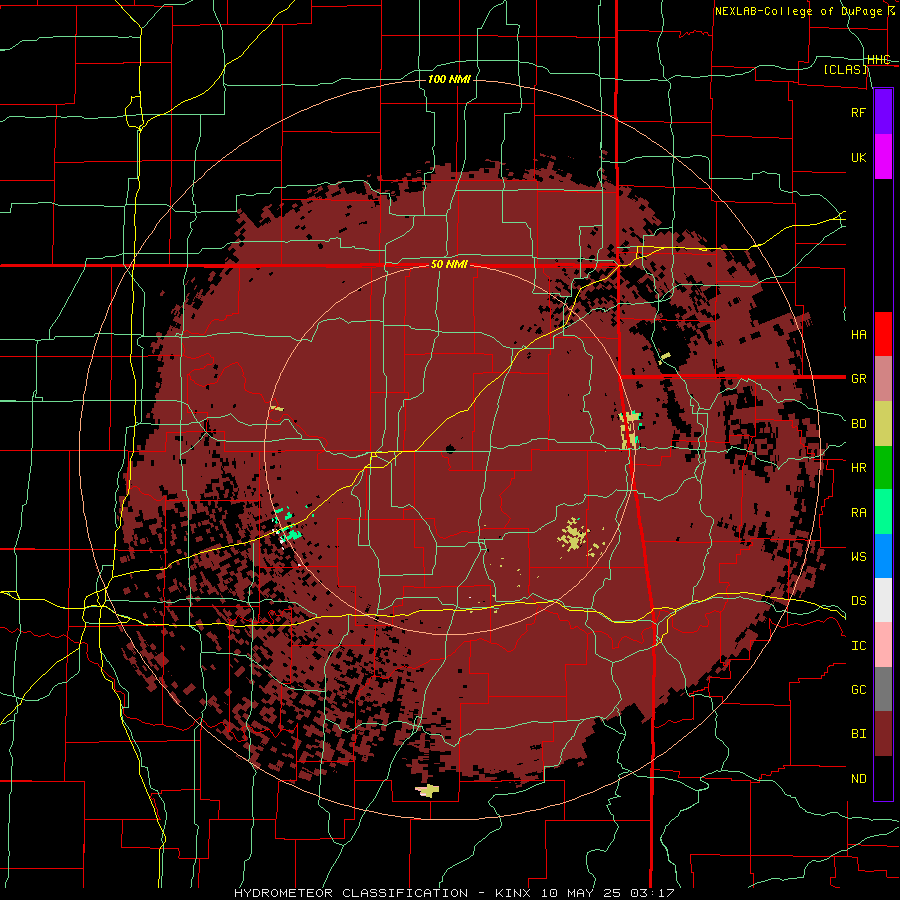Click the BI legend label
Image resolution: width=900 pixels, height=900 pixels.
858,734
